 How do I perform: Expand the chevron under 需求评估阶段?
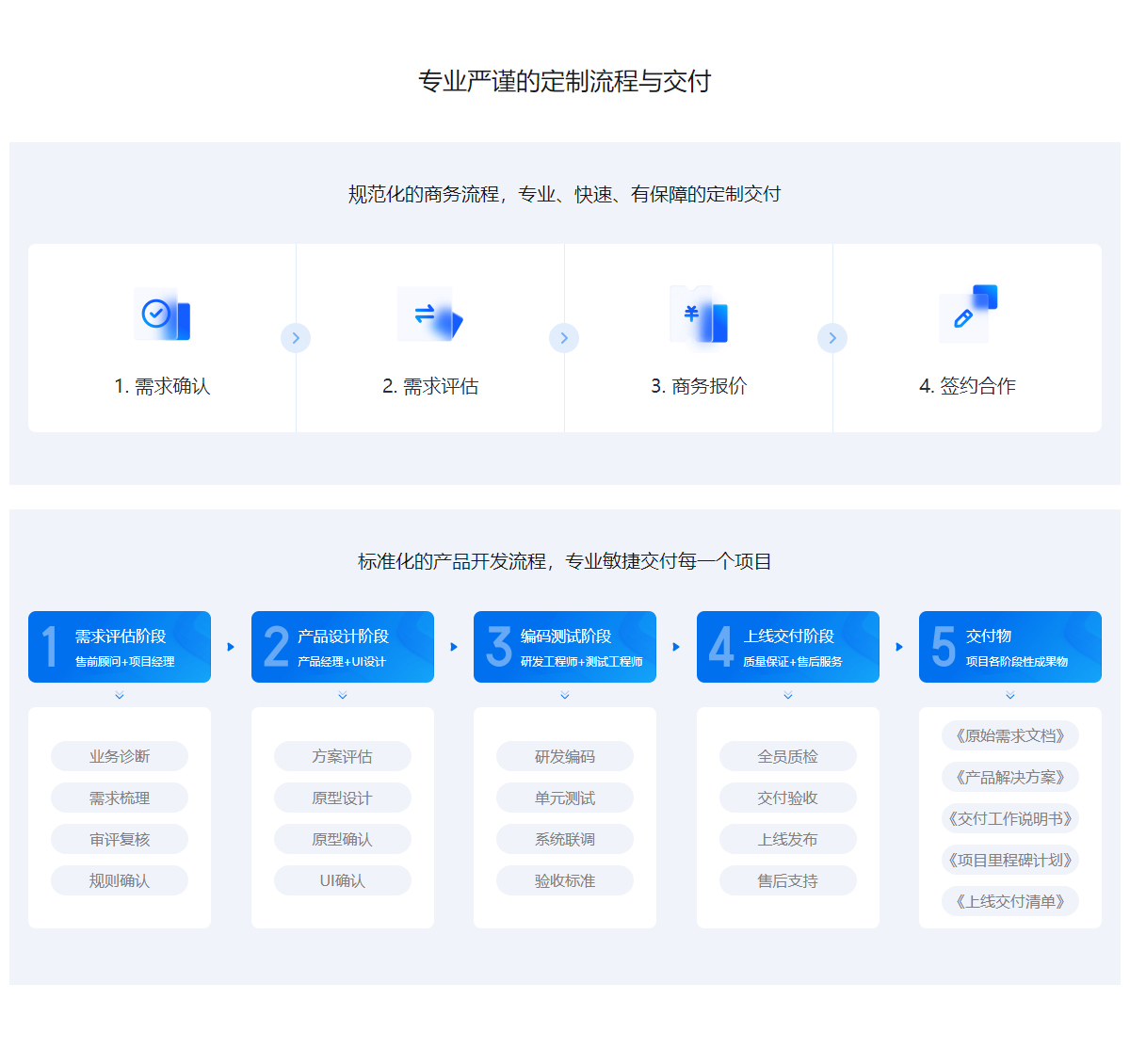120,696
